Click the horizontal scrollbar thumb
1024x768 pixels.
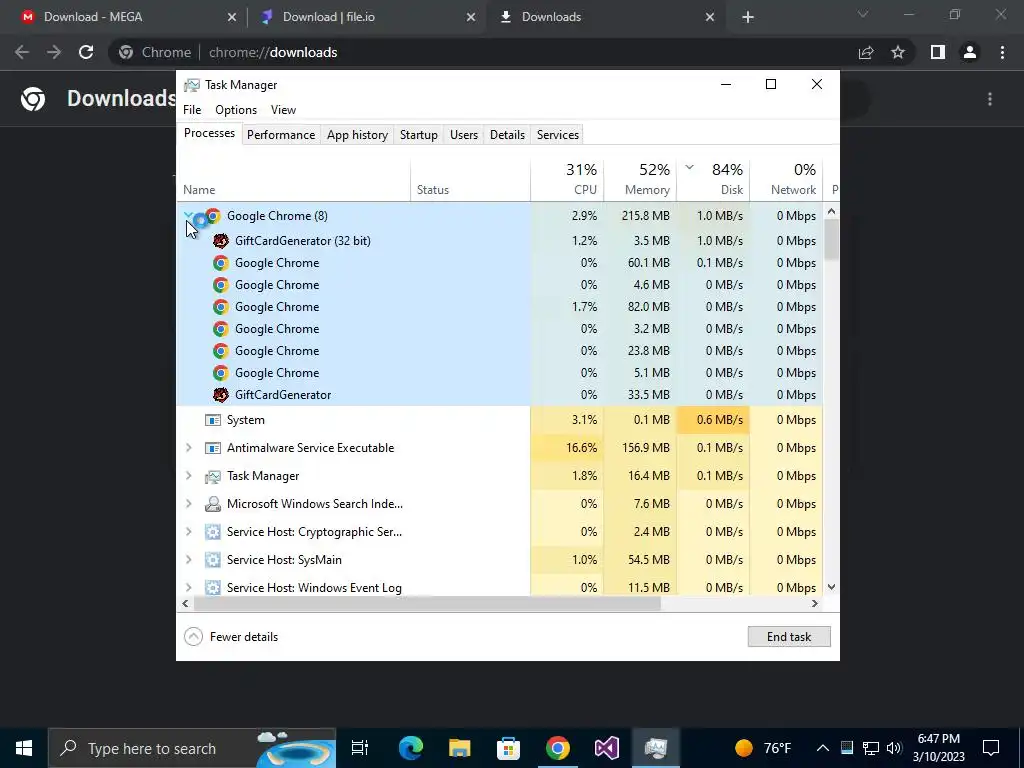pyautogui.click(x=428, y=604)
